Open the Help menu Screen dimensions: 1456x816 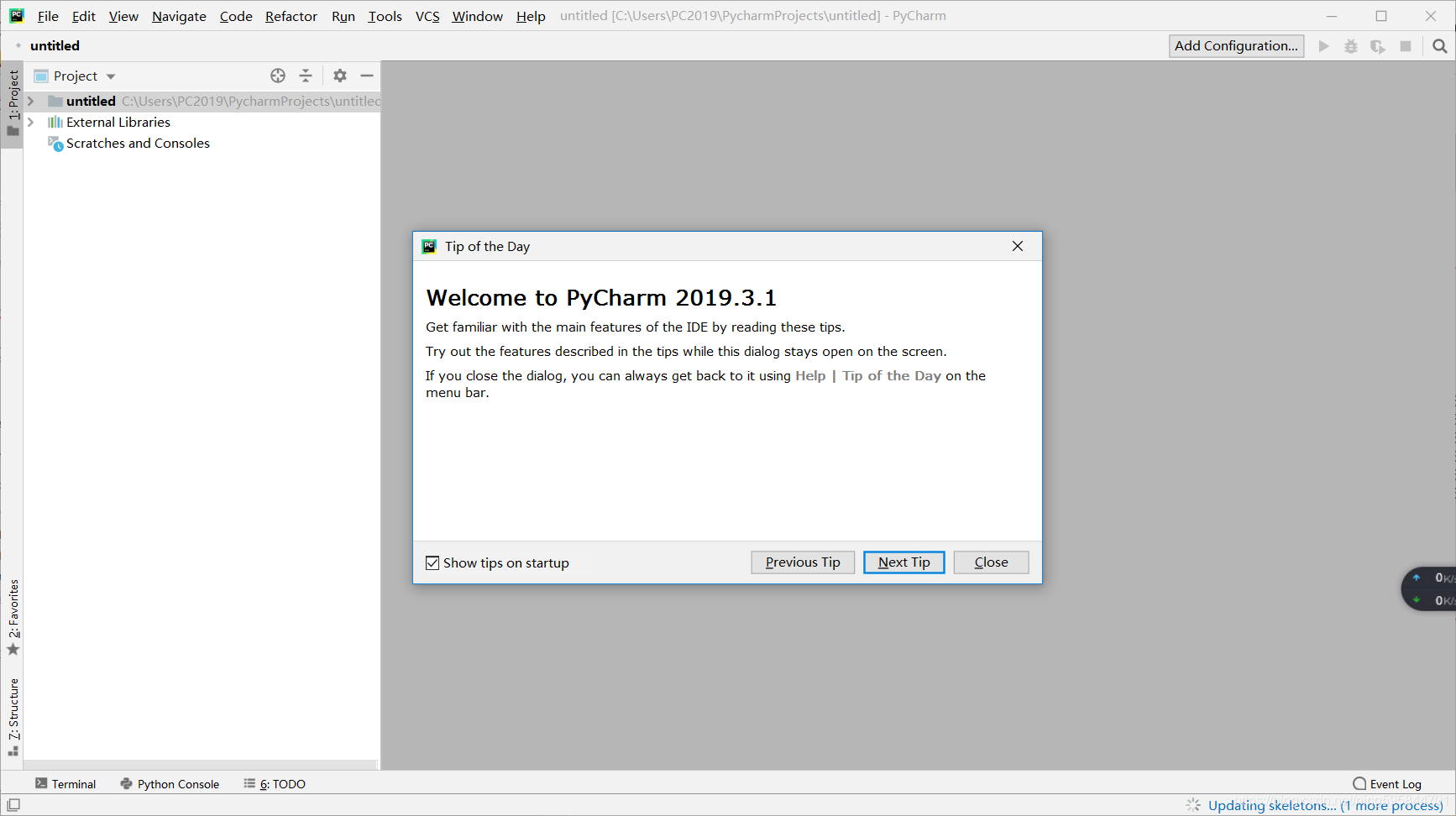pos(531,16)
